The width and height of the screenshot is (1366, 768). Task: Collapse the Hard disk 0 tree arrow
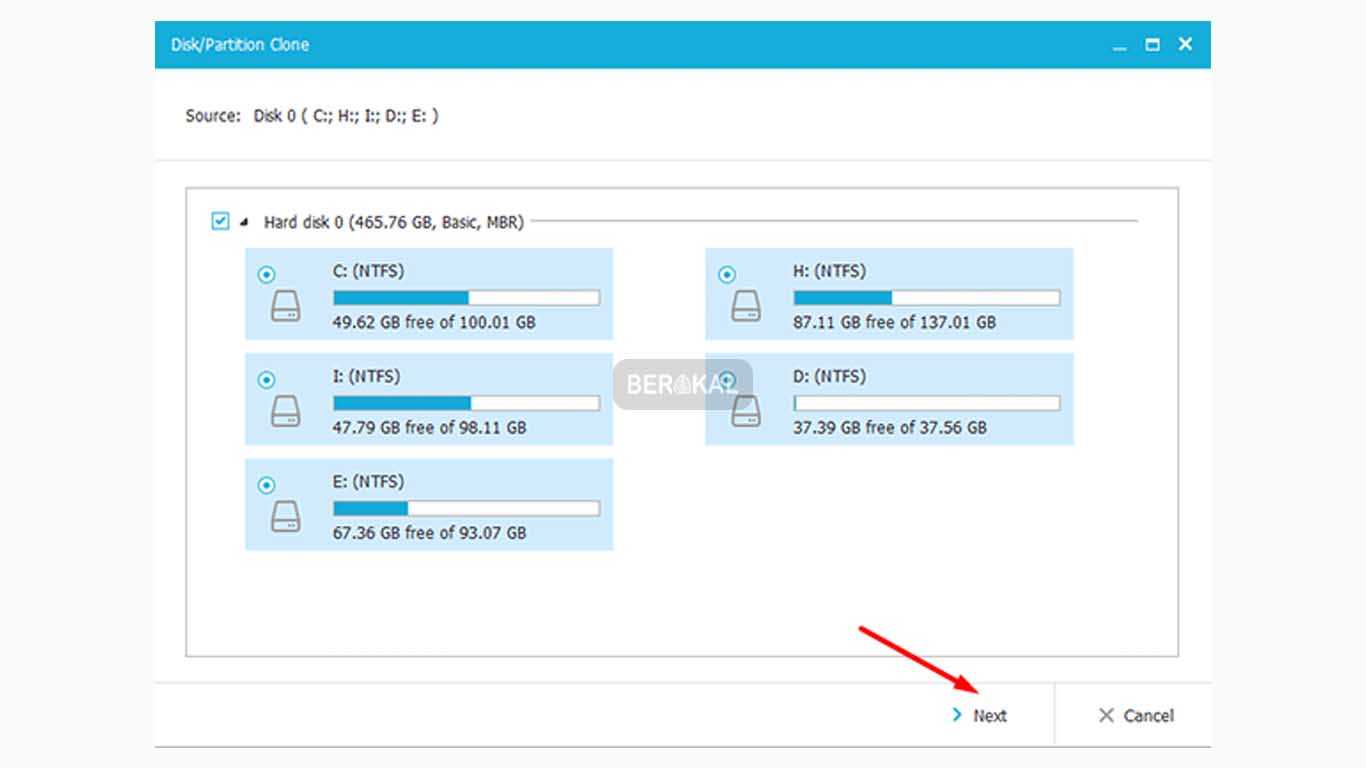(x=244, y=222)
